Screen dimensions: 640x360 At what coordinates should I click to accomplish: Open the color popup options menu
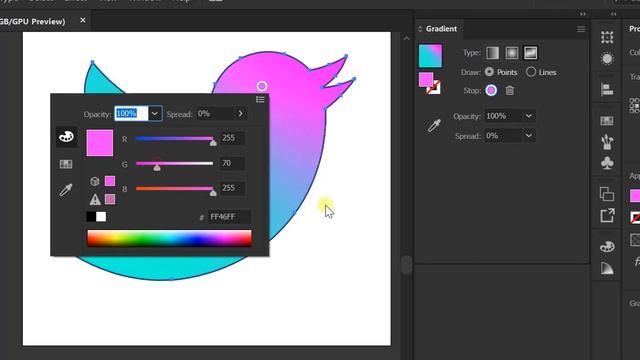(260, 100)
